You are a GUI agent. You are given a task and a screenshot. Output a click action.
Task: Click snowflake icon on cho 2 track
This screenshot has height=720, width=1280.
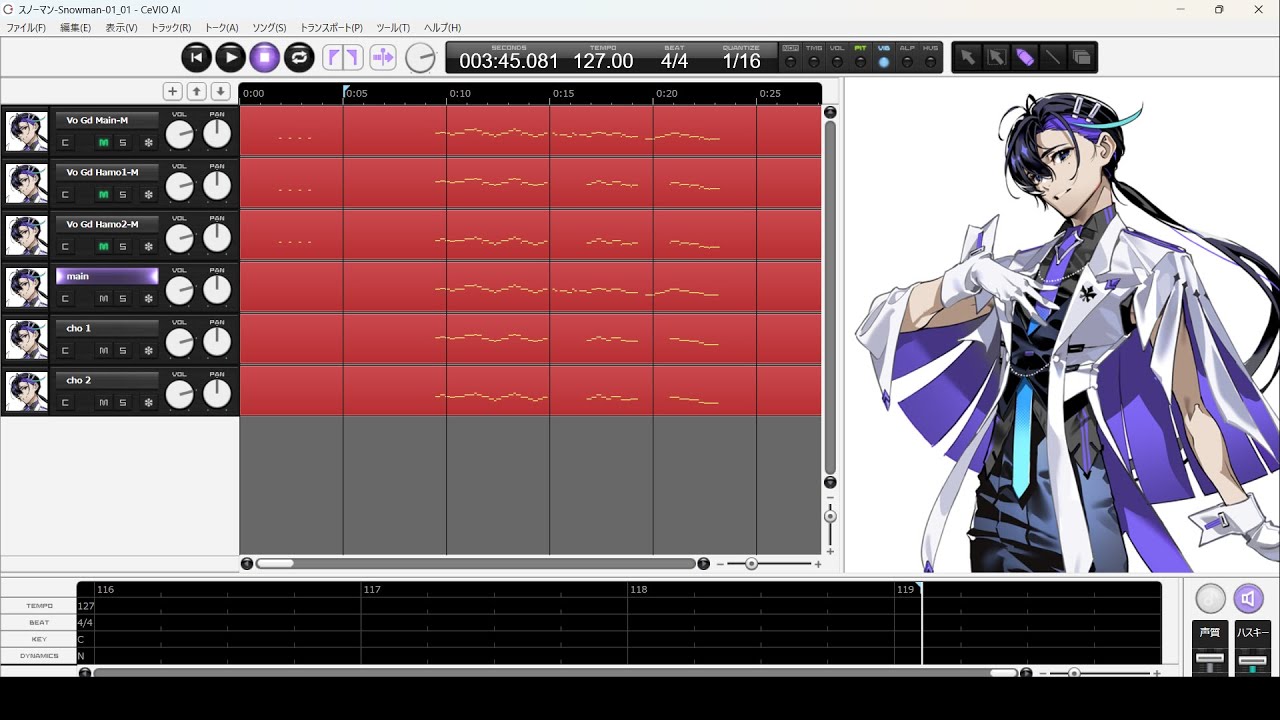click(x=148, y=402)
